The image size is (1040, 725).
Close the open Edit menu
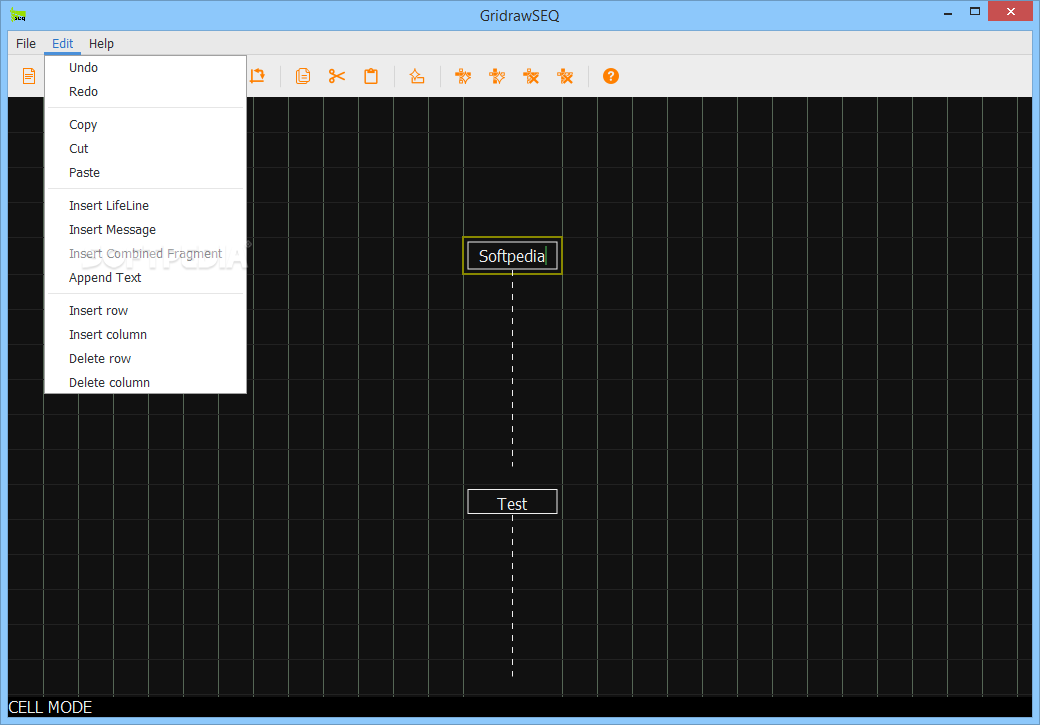[x=62, y=43]
